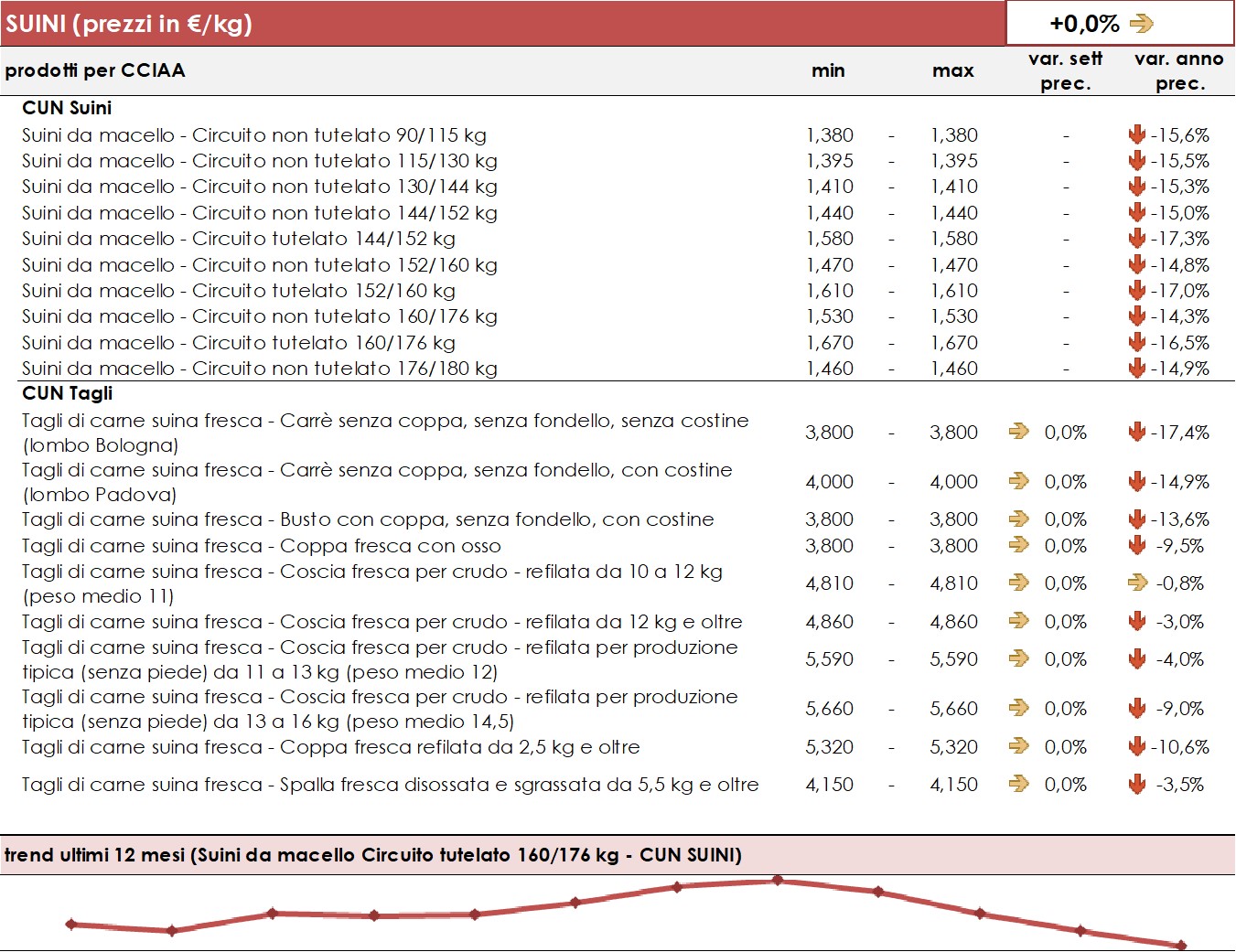Image resolution: width=1236 pixels, height=952 pixels.
Task: Select the min price 4,150
Action: [830, 785]
